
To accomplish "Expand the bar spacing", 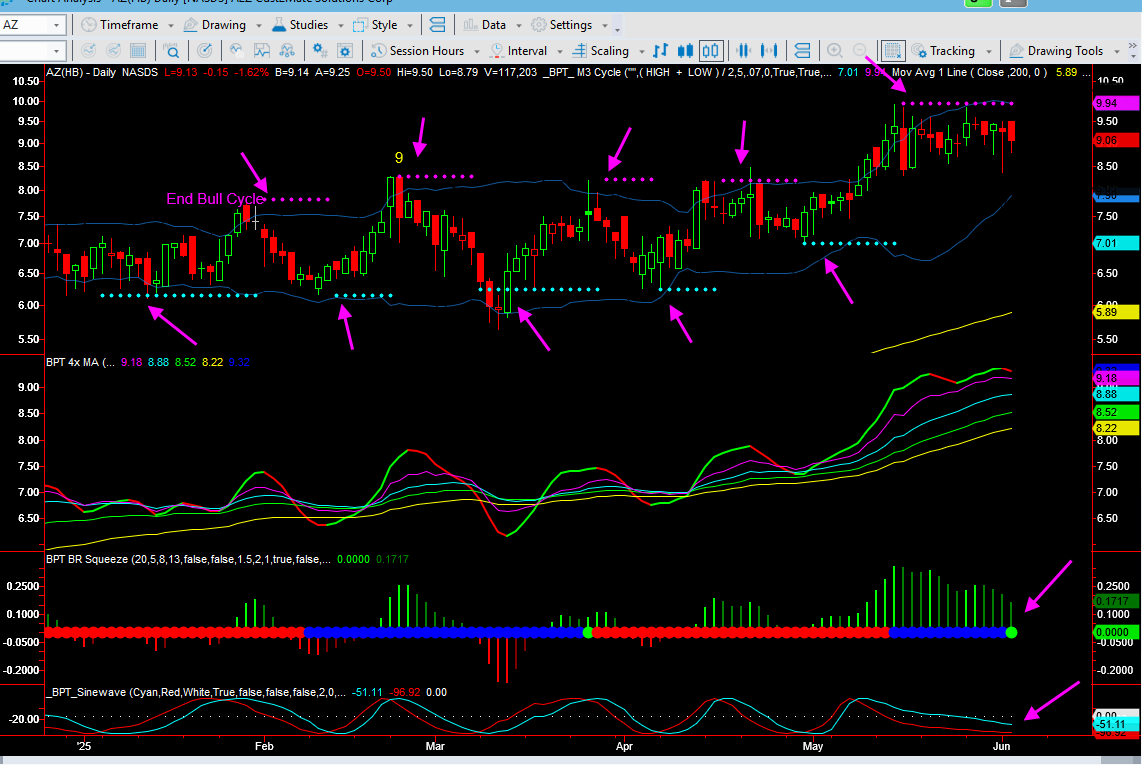I will [x=768, y=51].
